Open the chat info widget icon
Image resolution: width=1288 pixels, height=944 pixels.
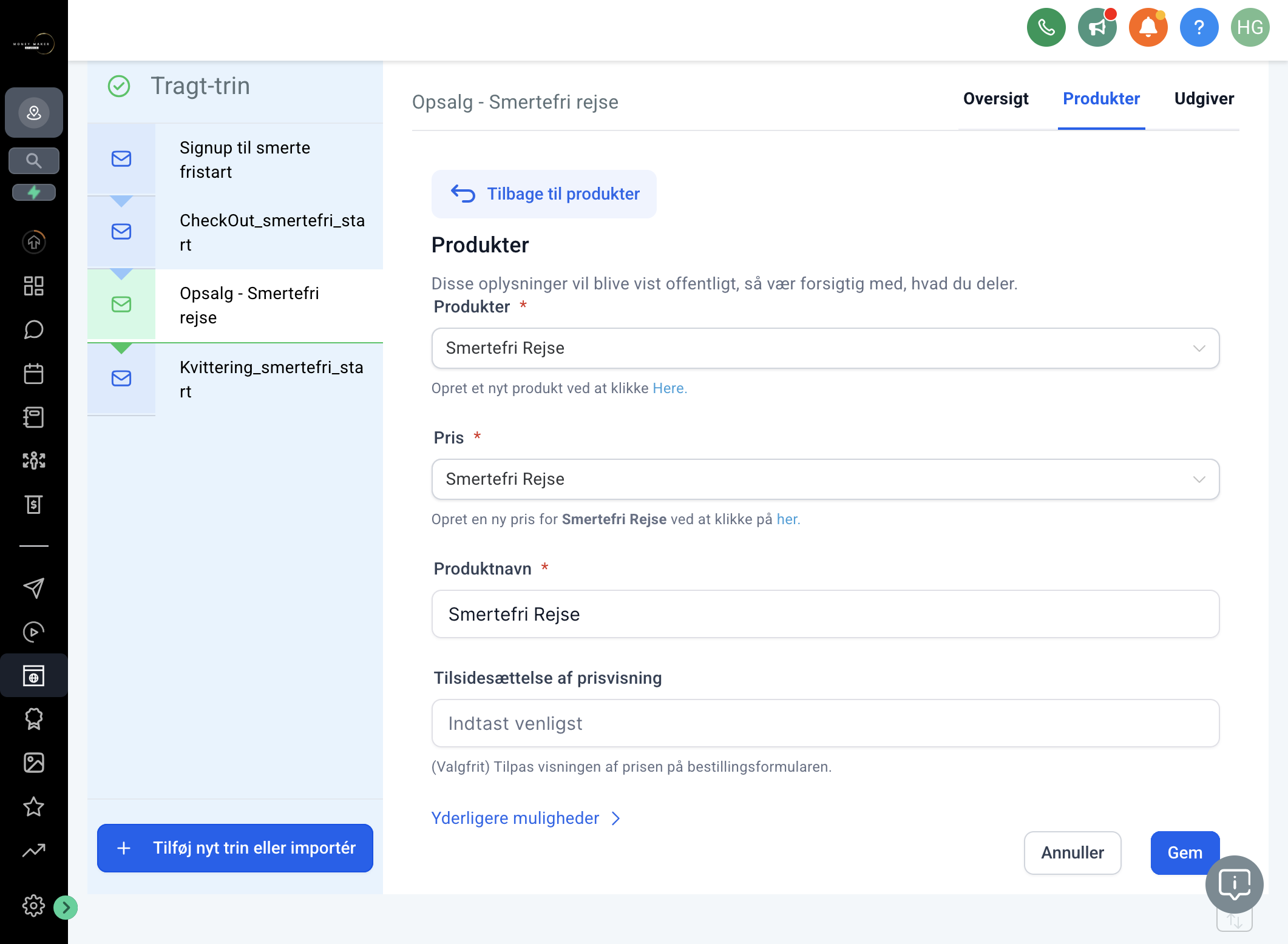point(1234,884)
